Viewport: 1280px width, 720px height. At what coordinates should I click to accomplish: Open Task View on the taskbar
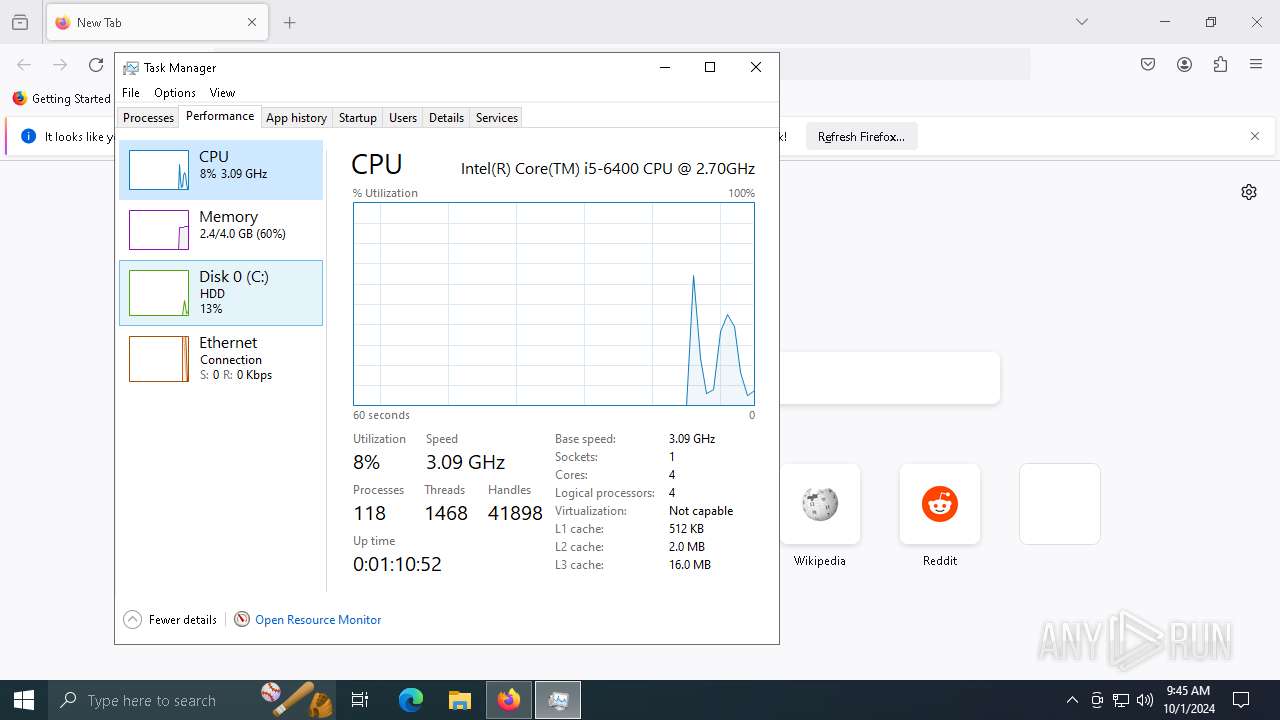pyautogui.click(x=360, y=700)
